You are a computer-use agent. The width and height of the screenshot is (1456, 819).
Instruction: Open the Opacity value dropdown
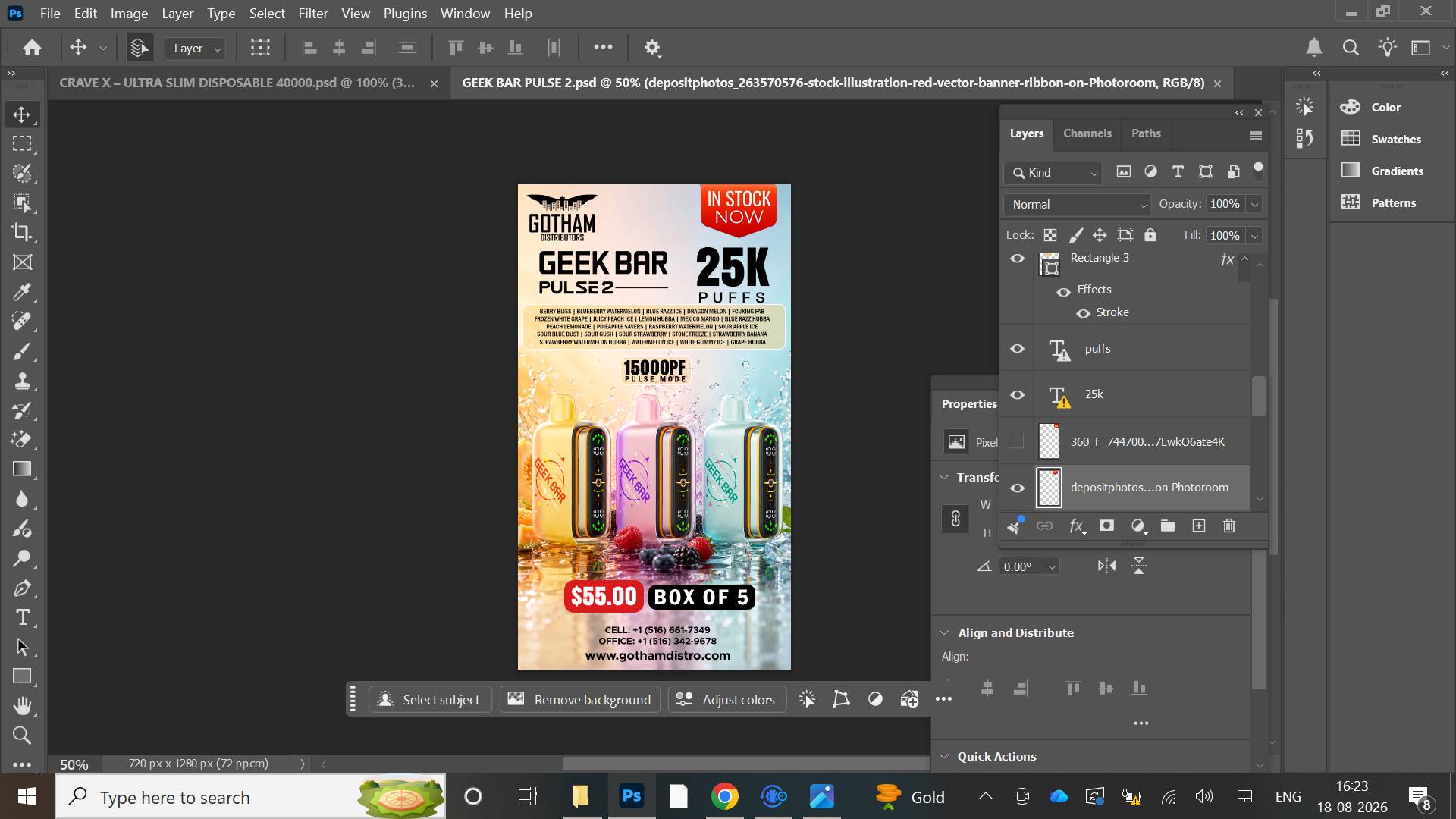point(1254,205)
